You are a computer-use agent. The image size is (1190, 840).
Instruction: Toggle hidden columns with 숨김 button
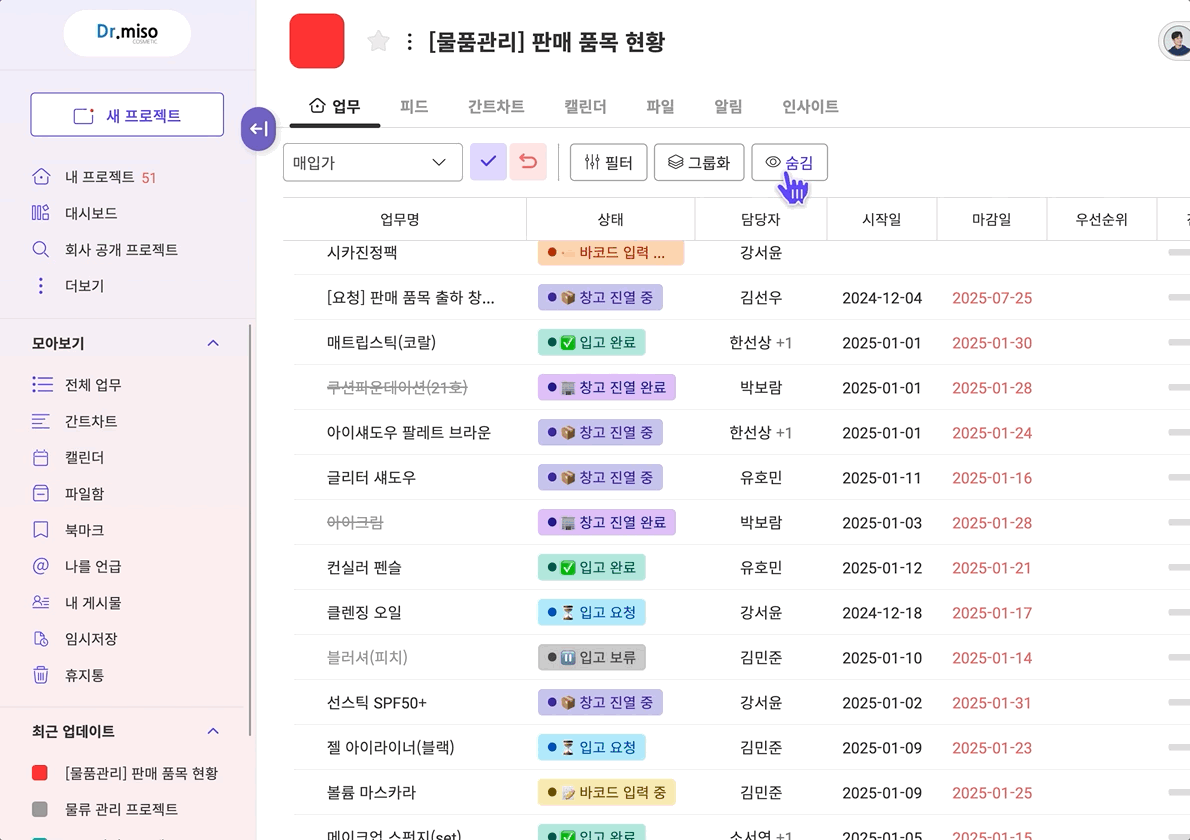click(789, 162)
